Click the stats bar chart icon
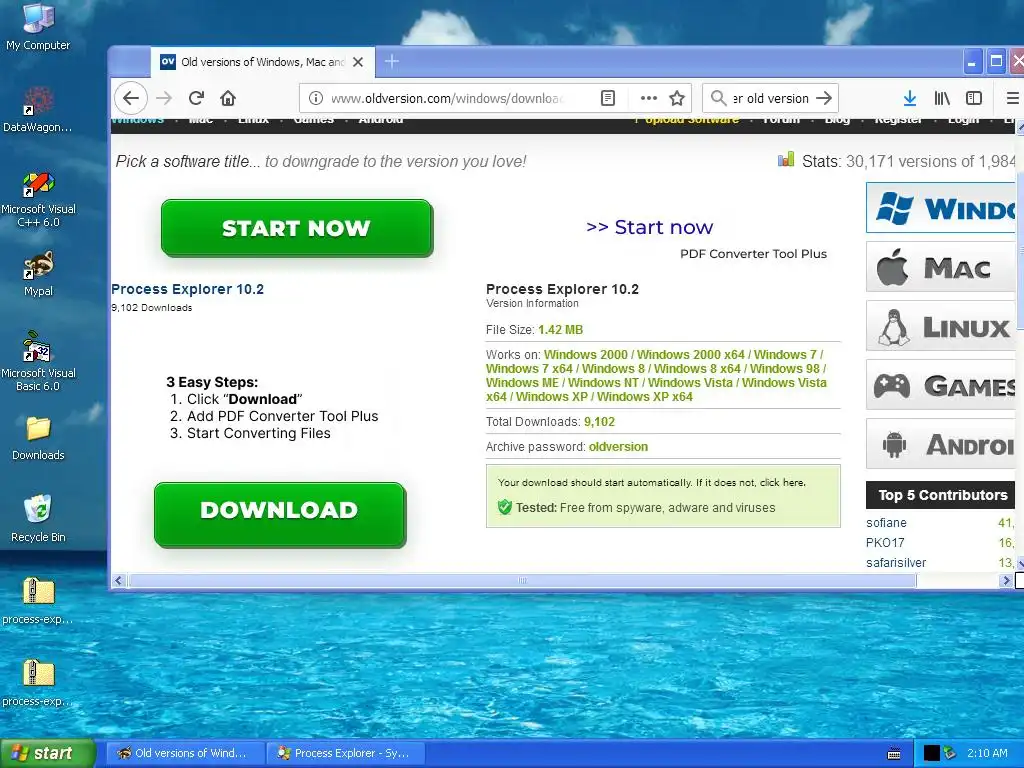Viewport: 1024px width, 768px height. [786, 159]
